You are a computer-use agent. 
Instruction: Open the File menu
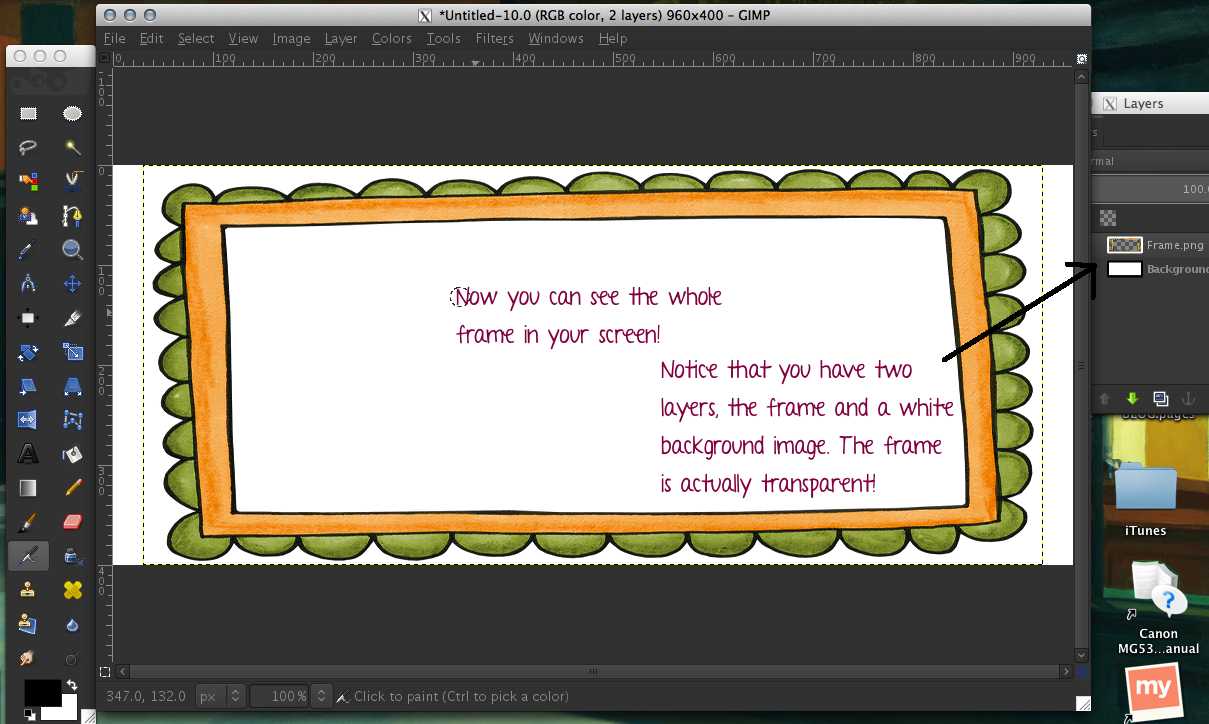114,38
